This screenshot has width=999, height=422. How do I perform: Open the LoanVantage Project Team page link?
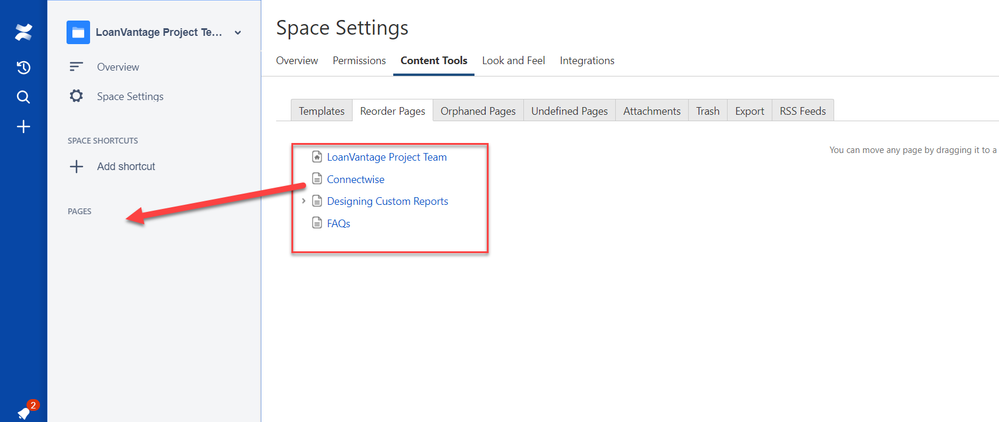coord(387,157)
